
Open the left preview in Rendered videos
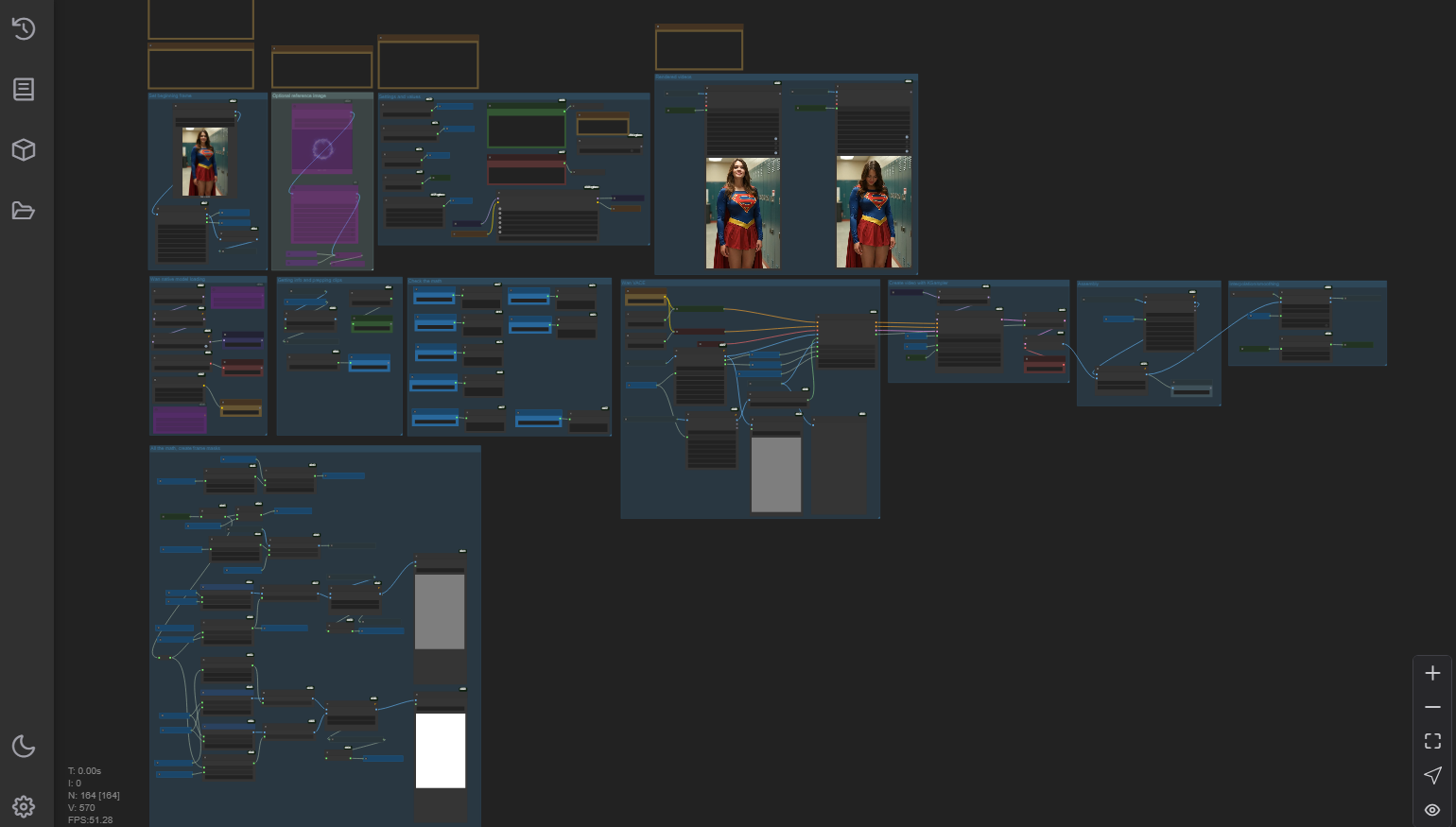coord(743,213)
